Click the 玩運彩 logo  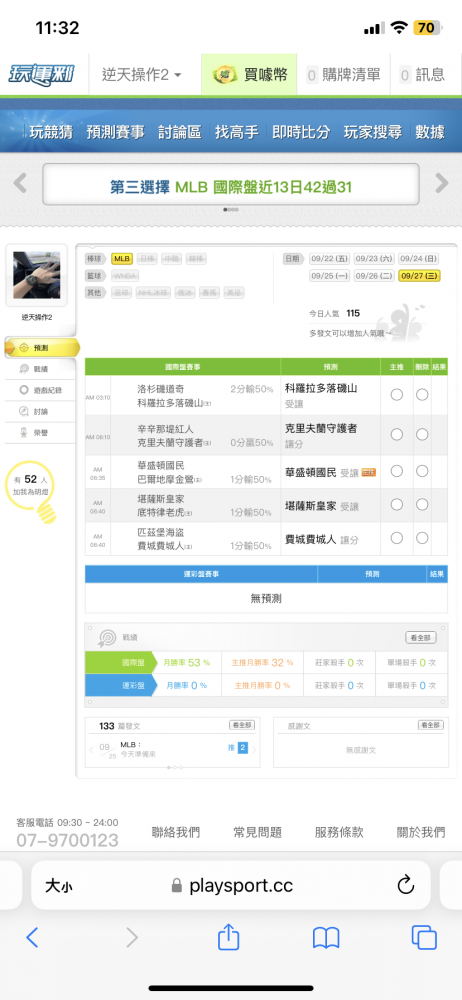pos(41,75)
